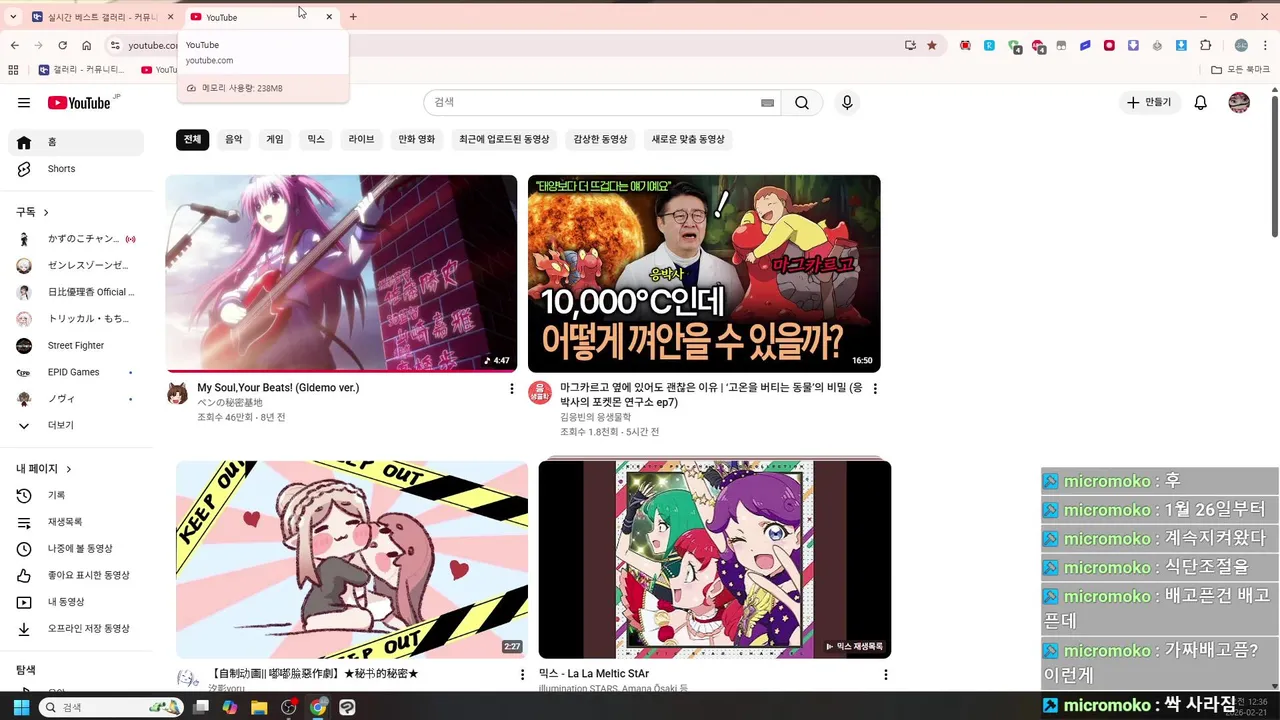This screenshot has height=720, width=1280.
Task: Open かずのこチャンネル subscription
Action: pyautogui.click(x=76, y=239)
